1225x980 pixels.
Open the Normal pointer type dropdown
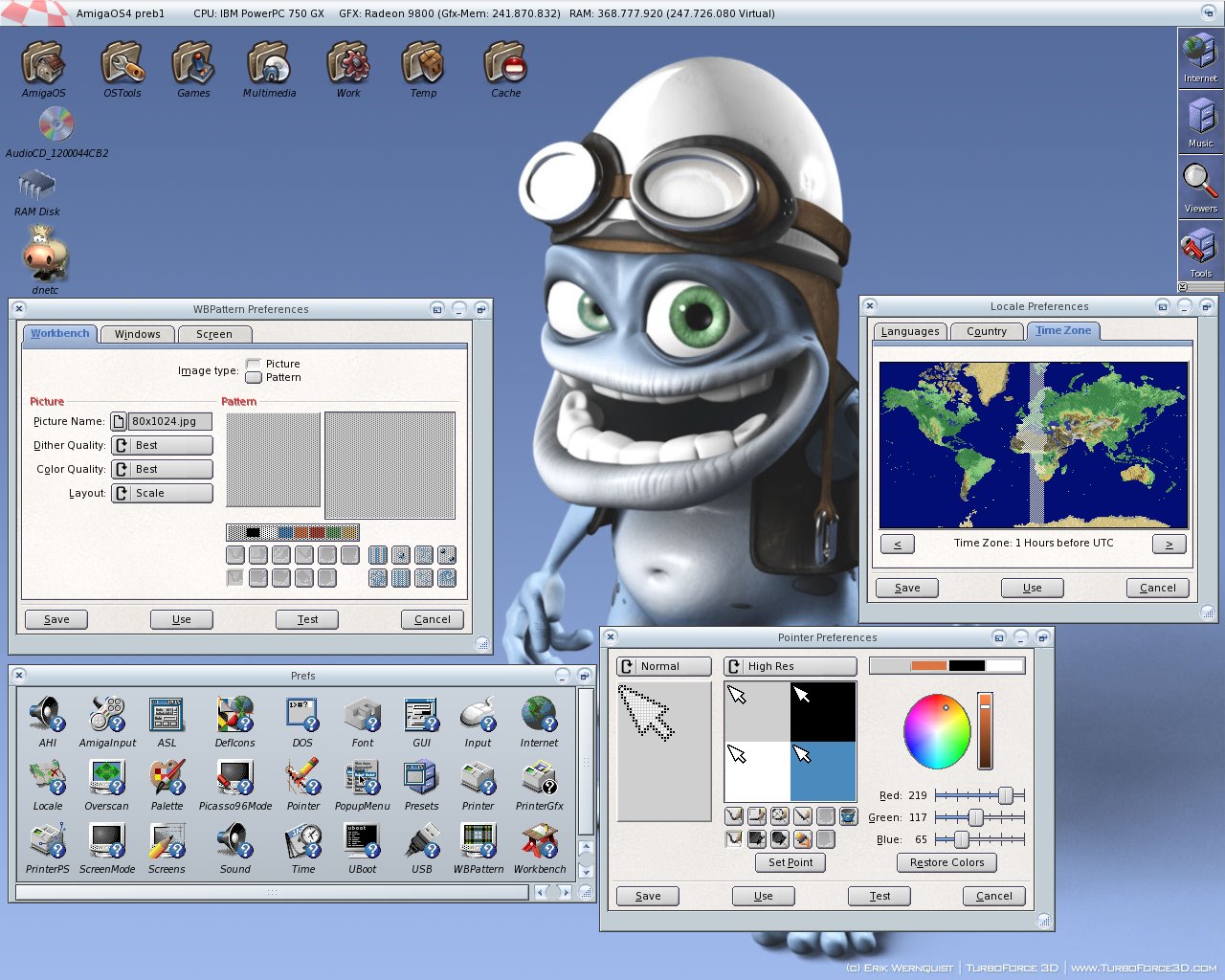[x=664, y=666]
